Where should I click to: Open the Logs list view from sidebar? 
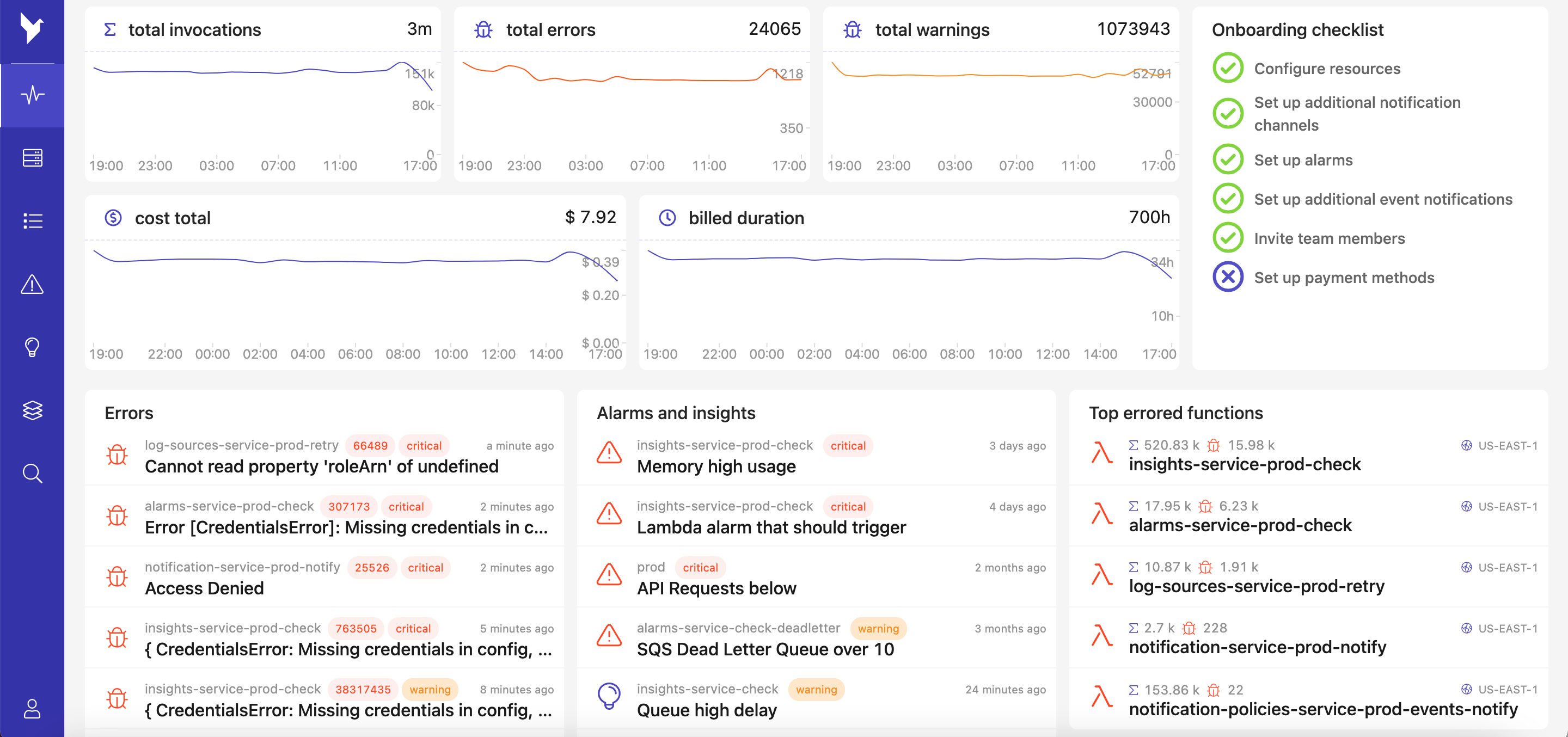coord(32,221)
